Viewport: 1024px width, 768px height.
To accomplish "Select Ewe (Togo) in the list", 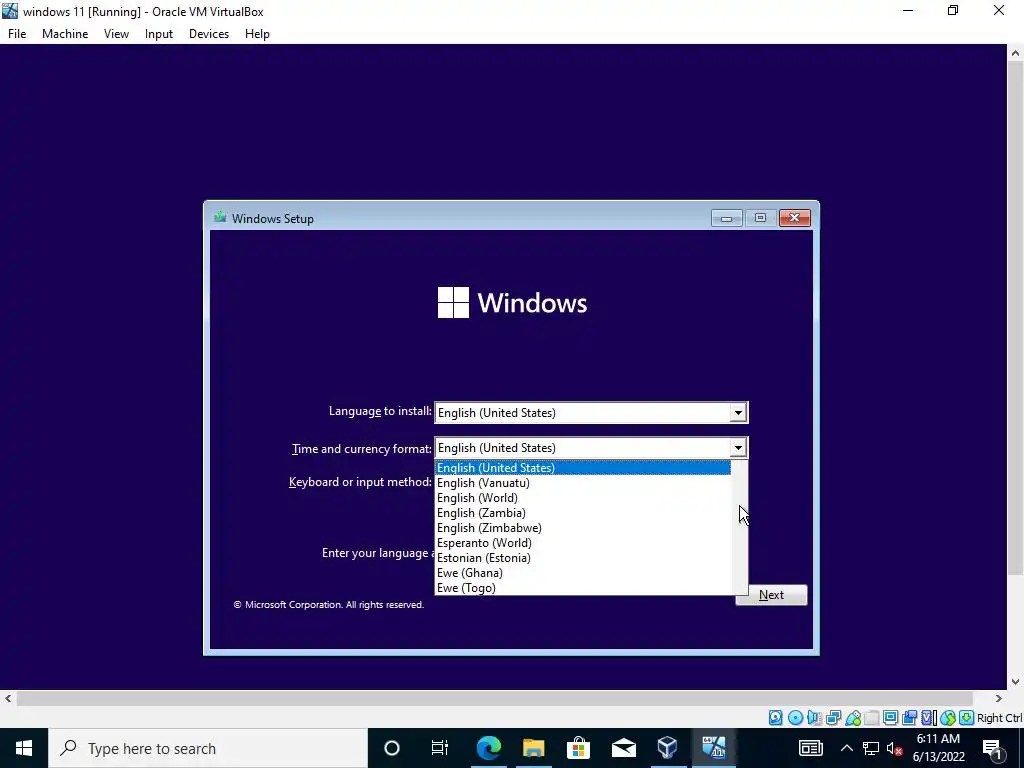I will [583, 588].
